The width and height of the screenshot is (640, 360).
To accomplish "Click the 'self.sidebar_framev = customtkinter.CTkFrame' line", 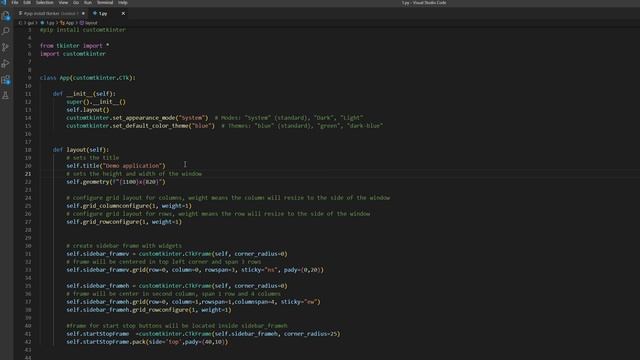I will coord(177,254).
